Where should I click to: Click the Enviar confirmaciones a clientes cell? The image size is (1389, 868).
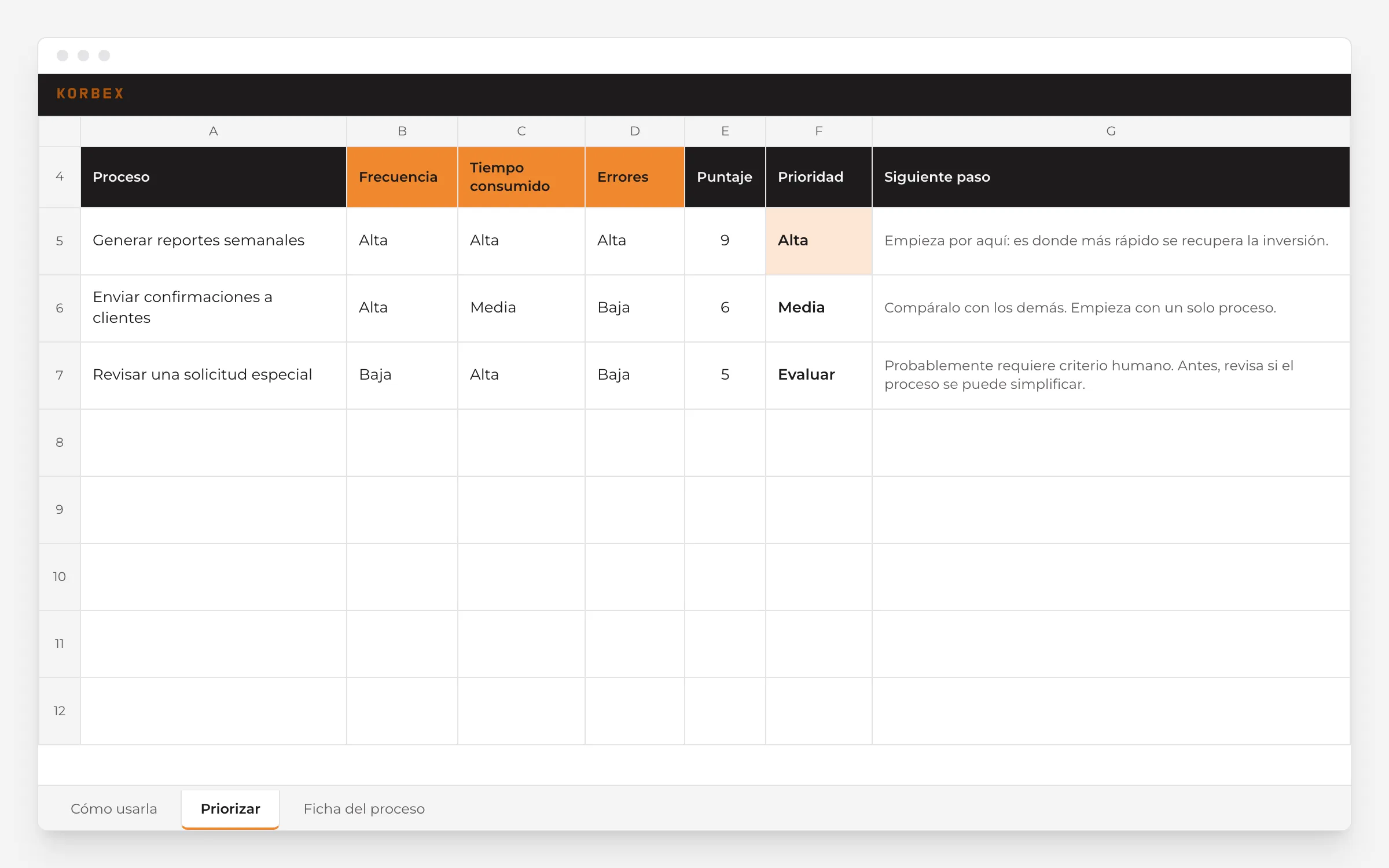214,308
